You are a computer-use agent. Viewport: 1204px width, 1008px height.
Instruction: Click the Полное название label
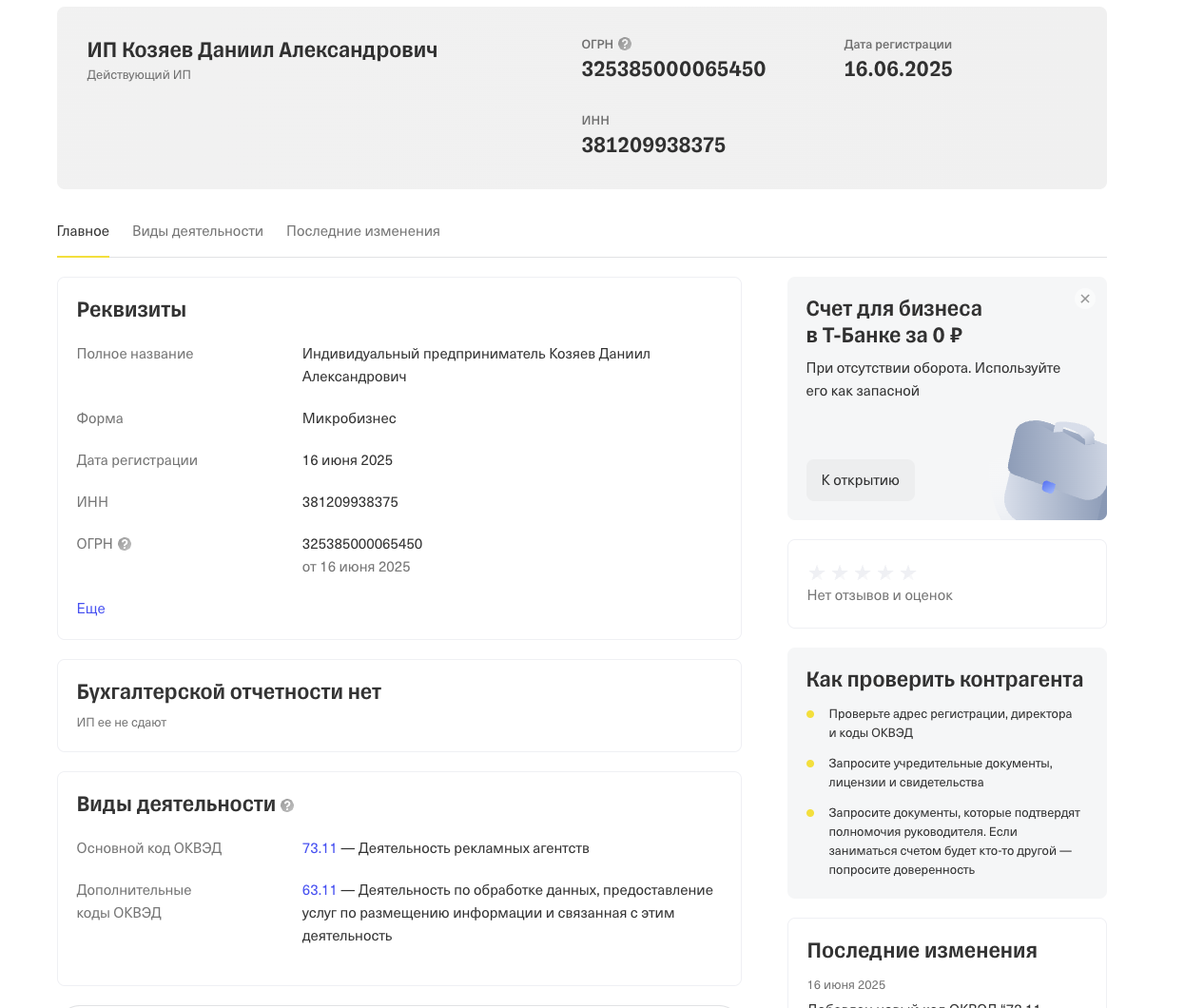click(135, 354)
